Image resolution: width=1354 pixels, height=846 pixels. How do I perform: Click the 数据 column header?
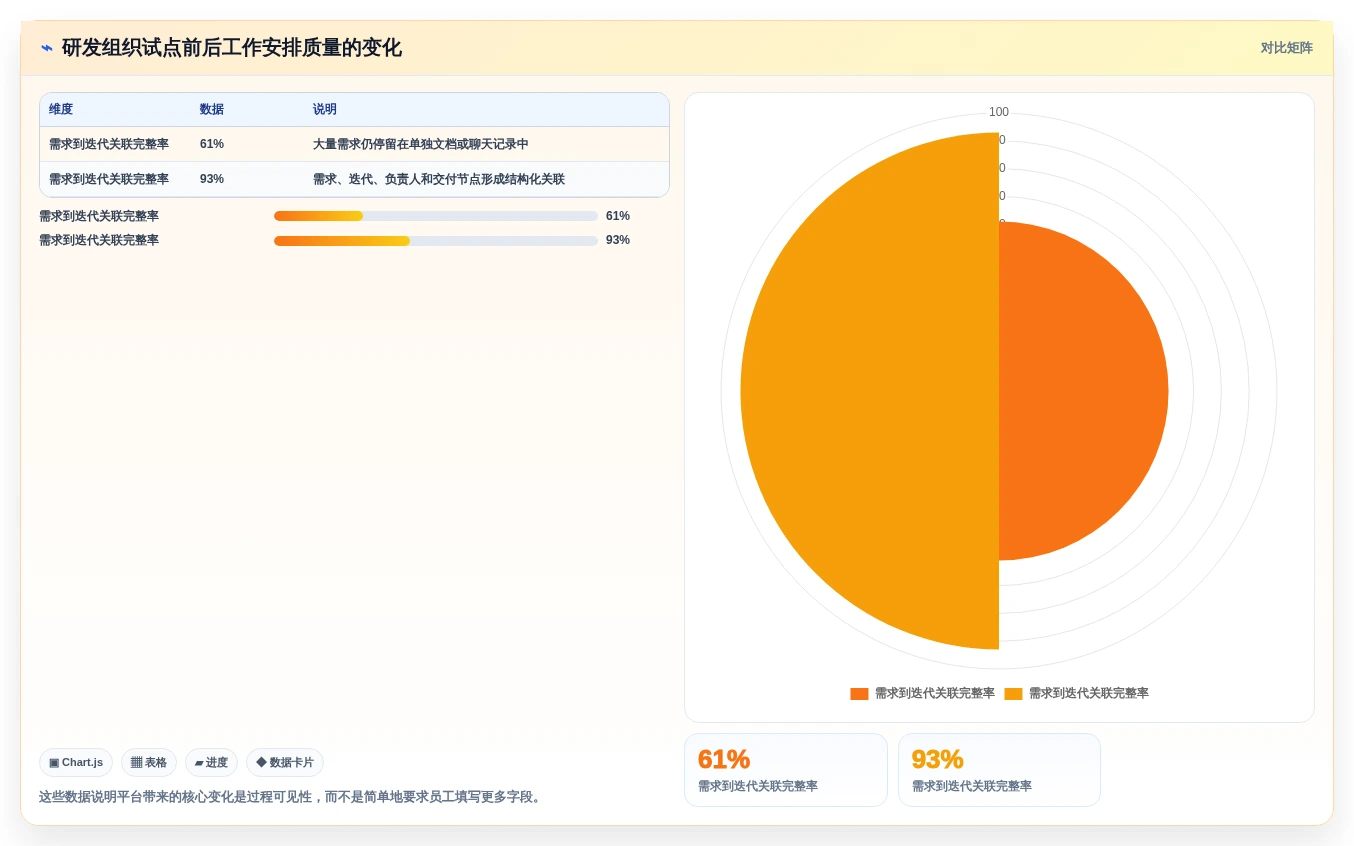click(212, 109)
